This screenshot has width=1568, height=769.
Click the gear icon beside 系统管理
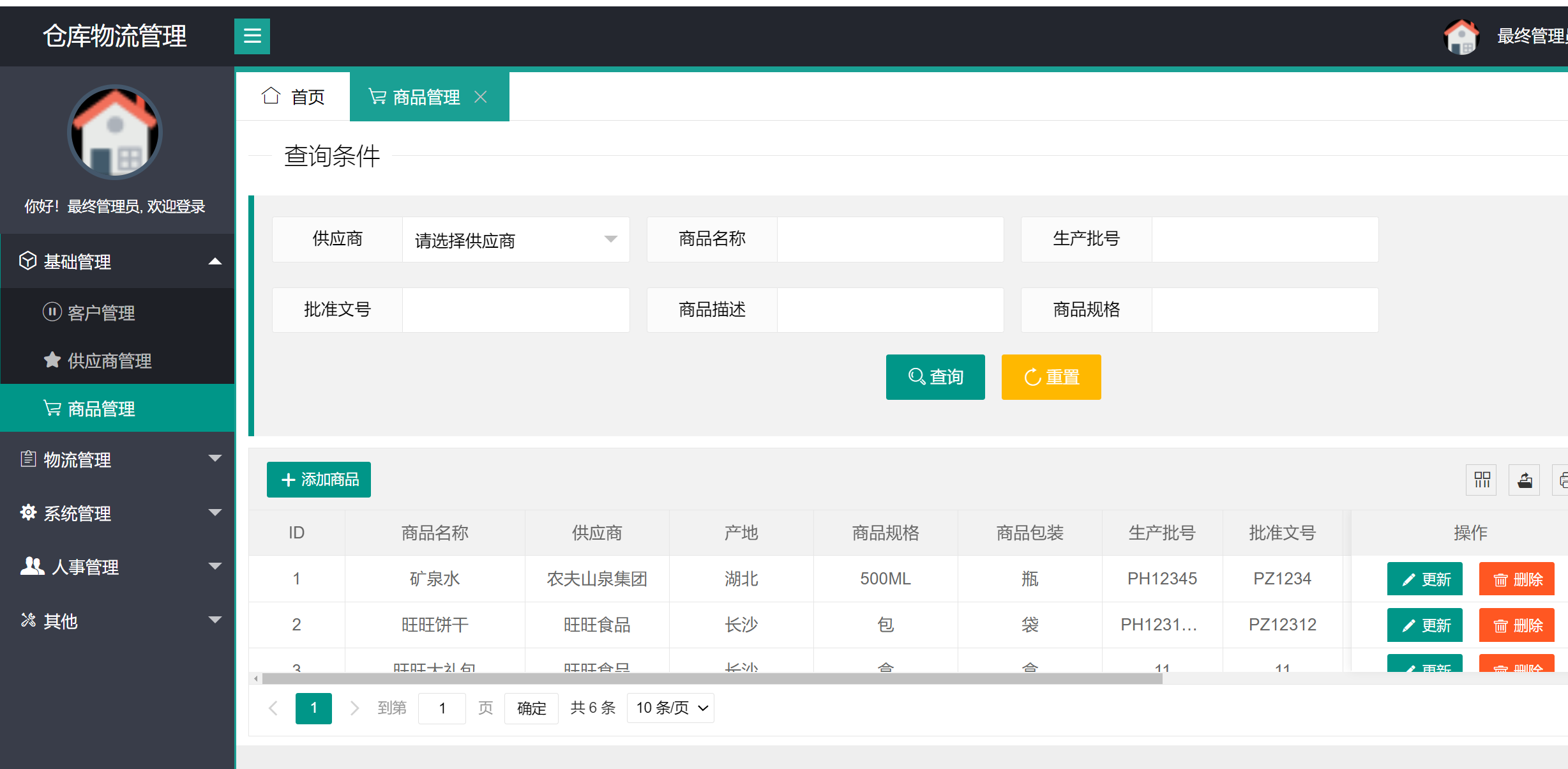tap(27, 513)
